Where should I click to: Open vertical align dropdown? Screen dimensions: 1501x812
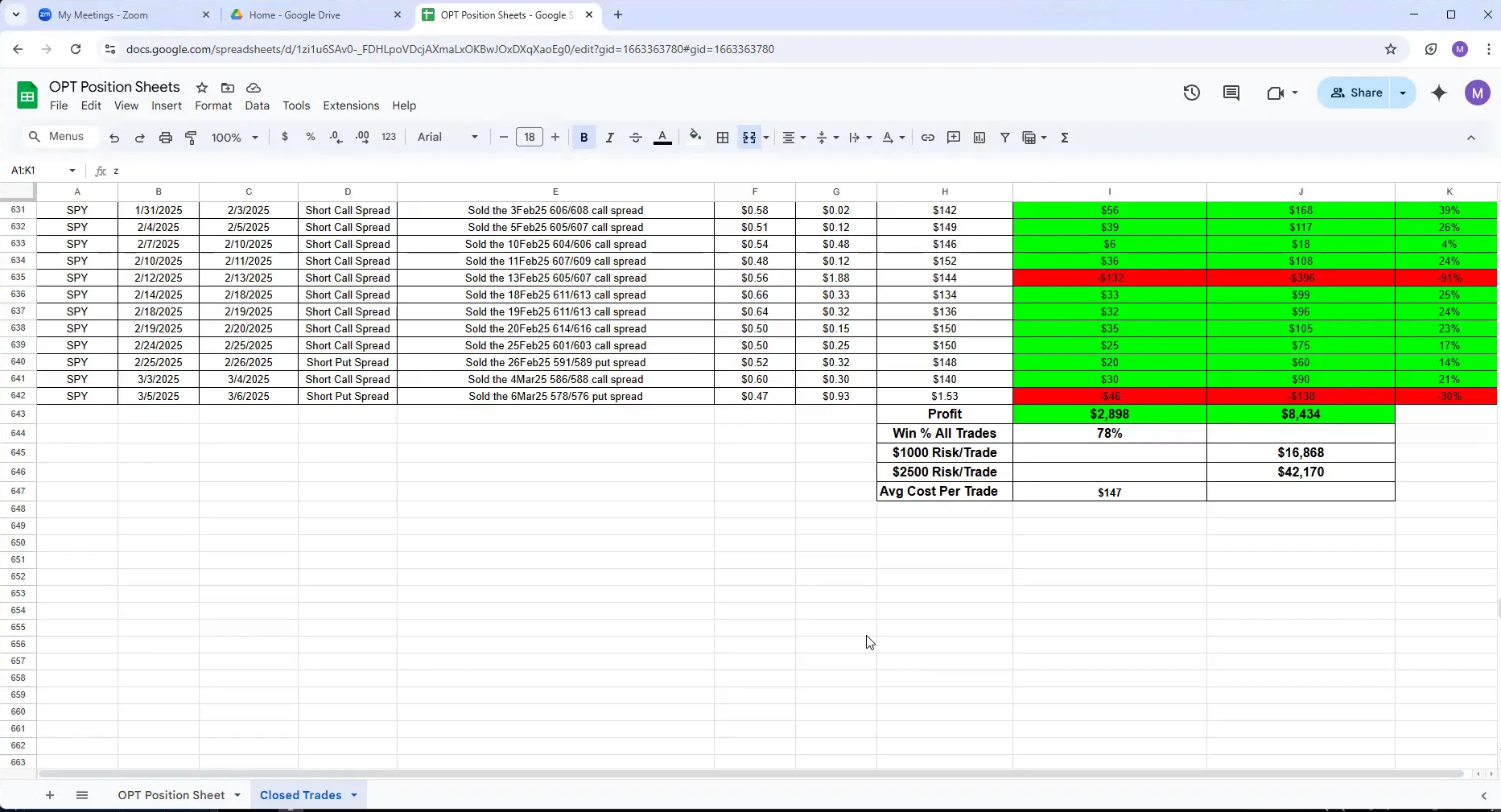[x=827, y=138]
